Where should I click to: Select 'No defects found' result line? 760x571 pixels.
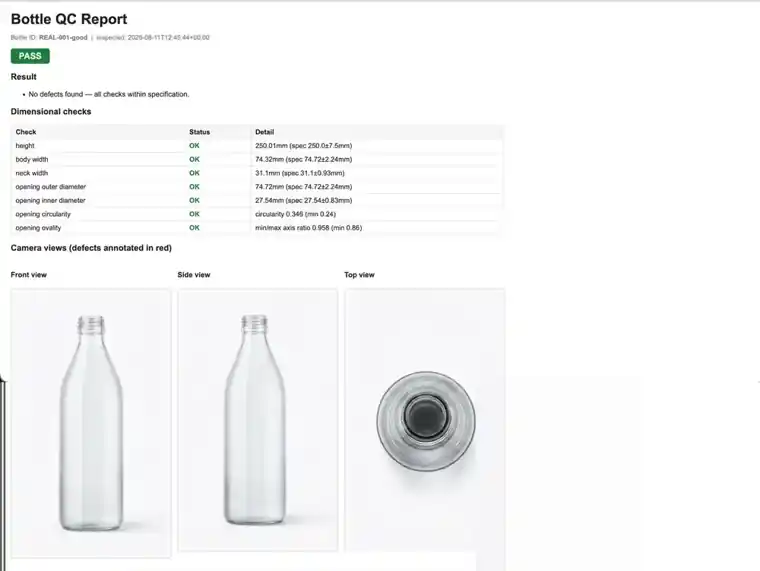(x=109, y=94)
